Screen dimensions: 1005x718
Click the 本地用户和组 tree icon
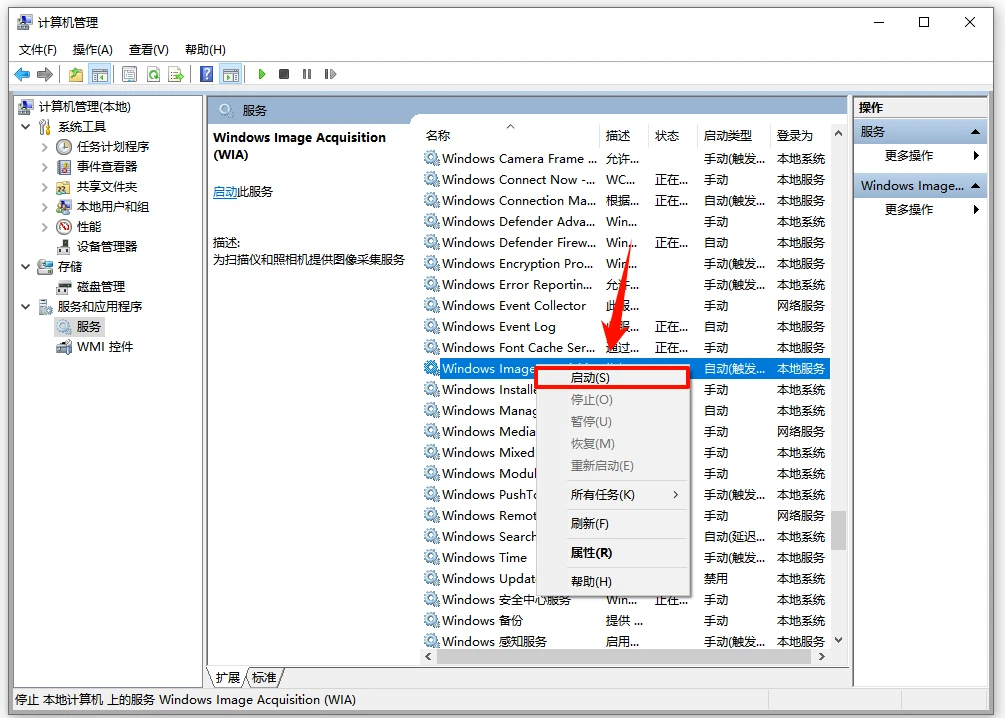tap(63, 207)
